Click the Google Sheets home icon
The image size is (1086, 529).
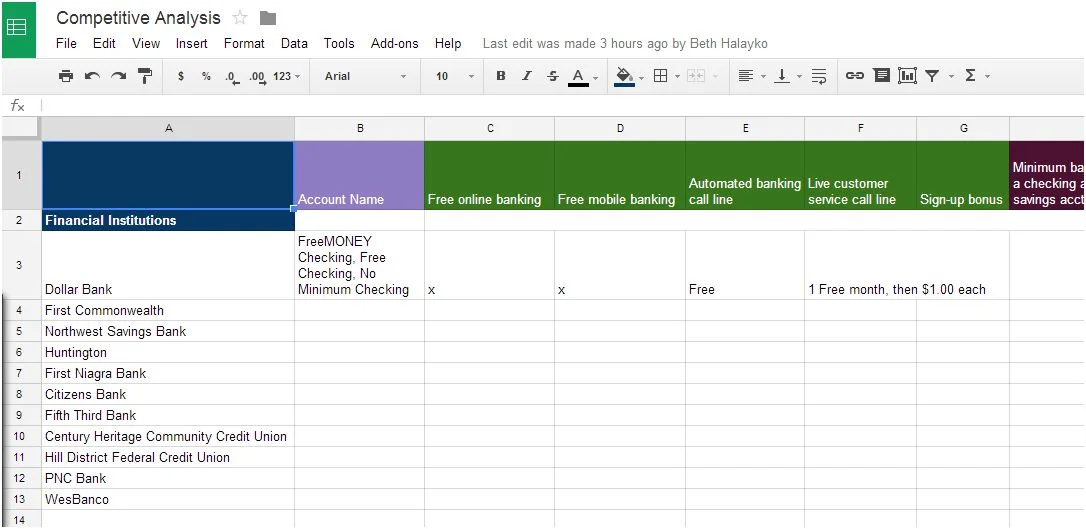17,28
